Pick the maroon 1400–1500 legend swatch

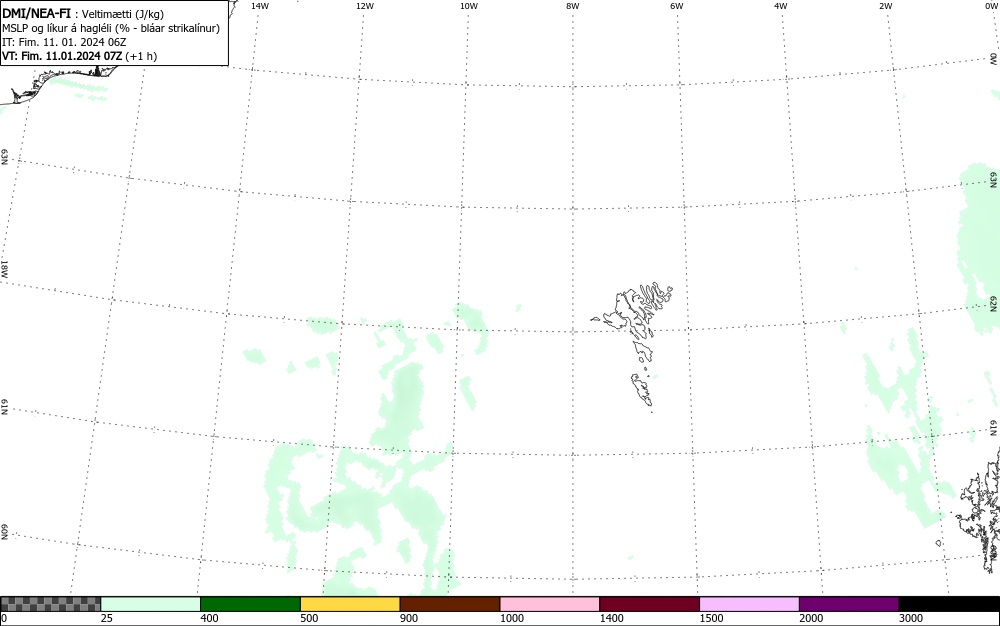pos(649,604)
